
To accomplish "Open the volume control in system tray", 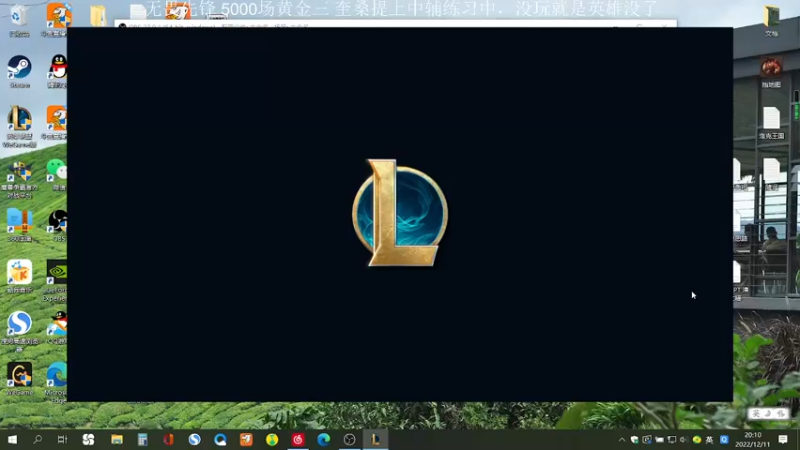I will pyautogui.click(x=684, y=439).
